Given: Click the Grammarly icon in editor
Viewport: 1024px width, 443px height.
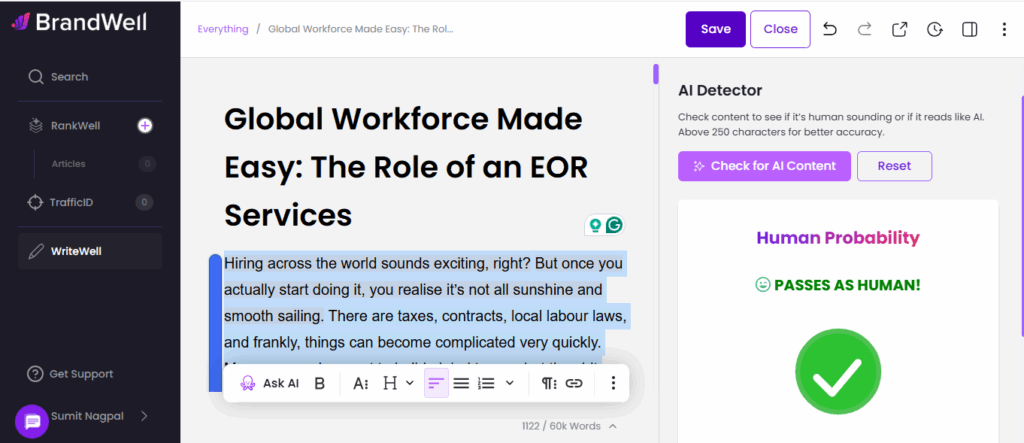Looking at the screenshot, I should tap(614, 225).
